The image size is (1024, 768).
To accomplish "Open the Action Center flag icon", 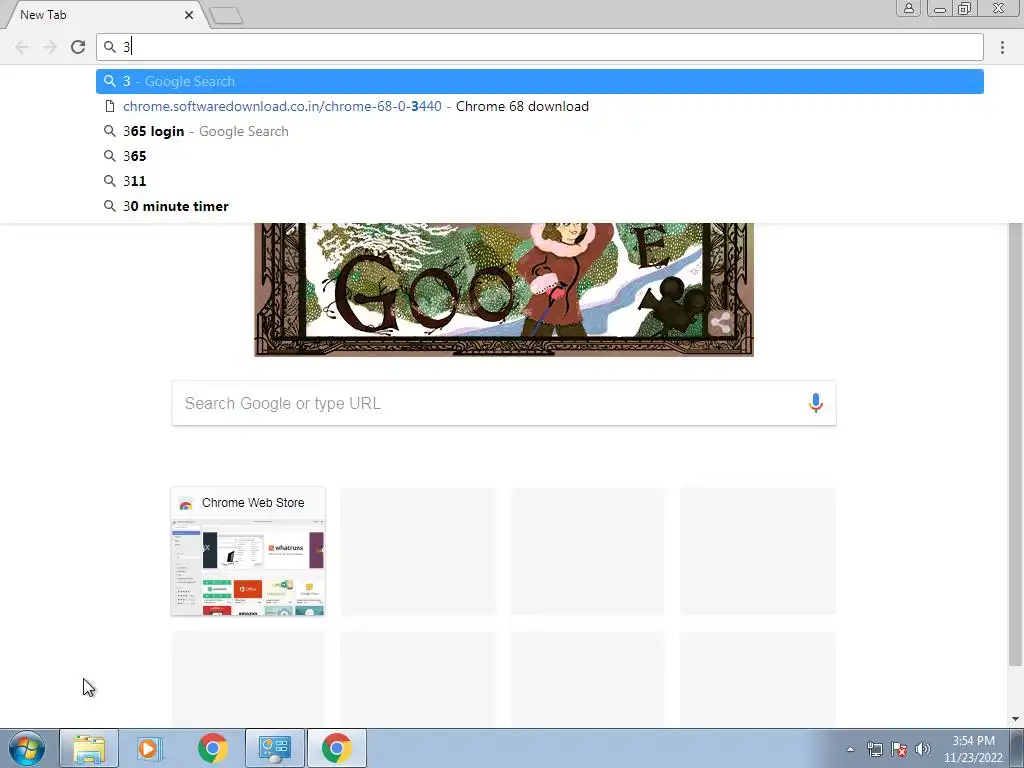I will (x=899, y=749).
